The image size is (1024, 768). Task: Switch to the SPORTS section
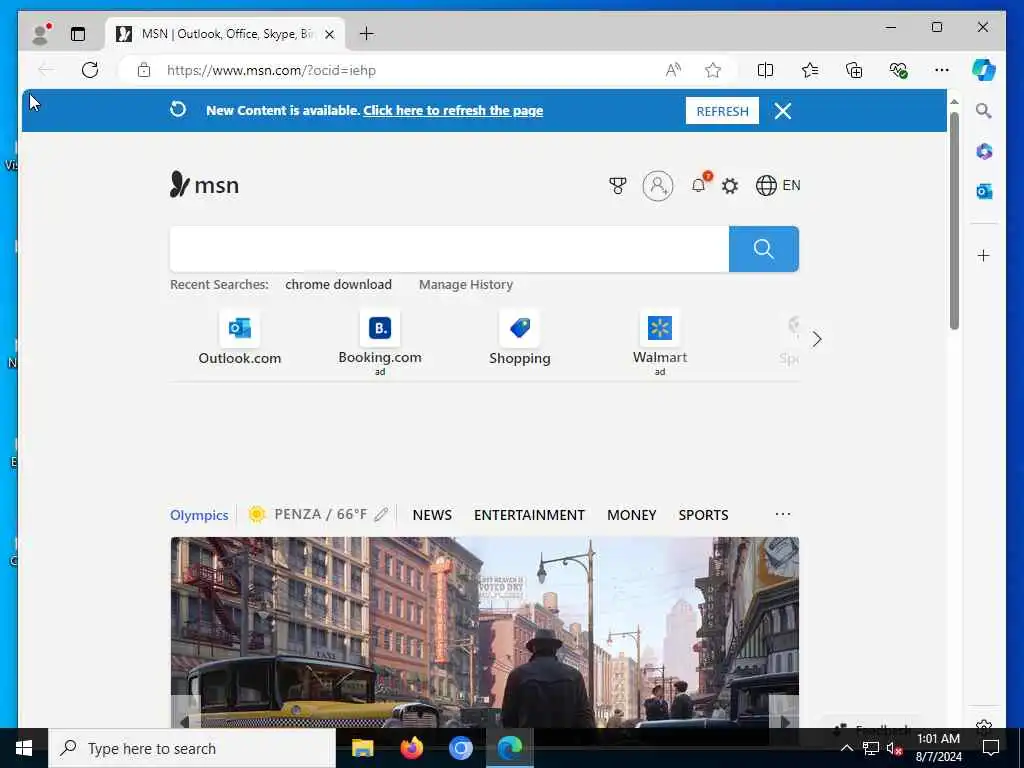[x=703, y=515]
